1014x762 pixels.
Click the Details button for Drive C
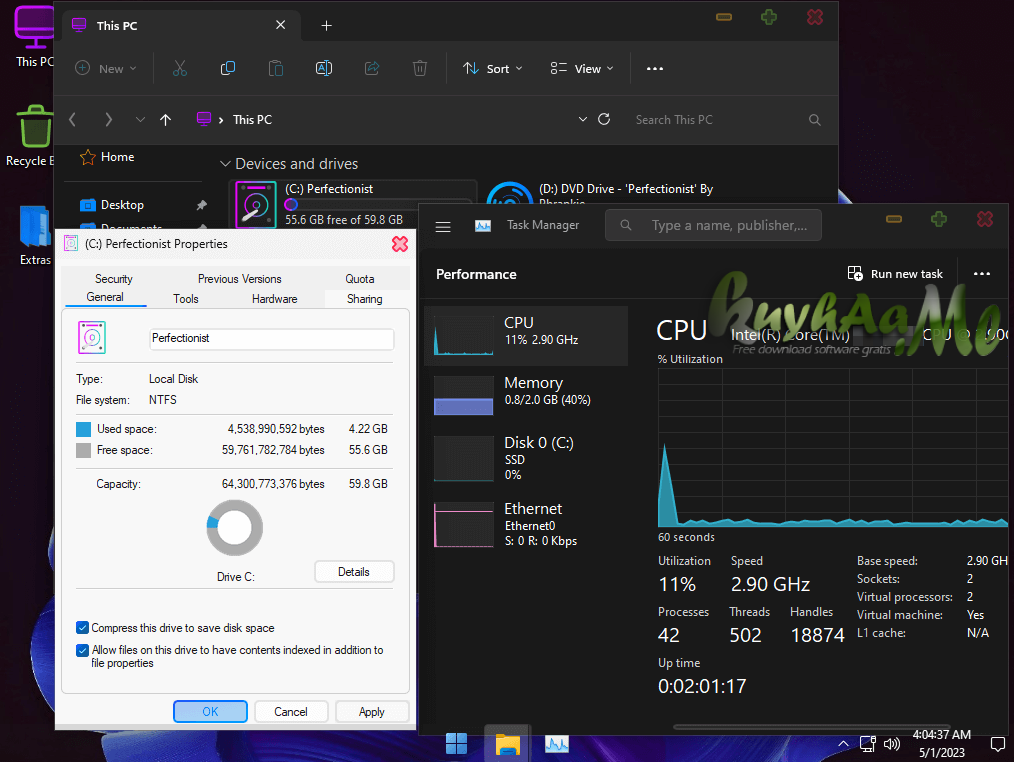[354, 572]
